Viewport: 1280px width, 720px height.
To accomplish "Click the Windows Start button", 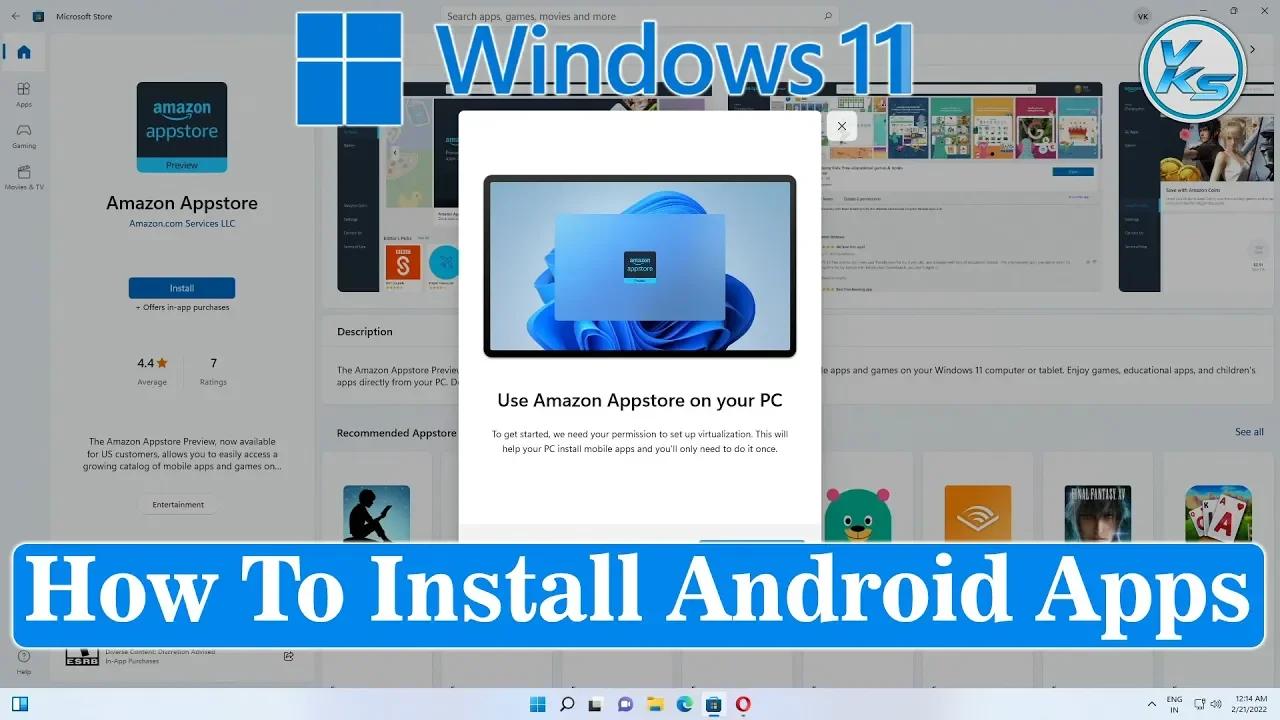I will pyautogui.click(x=537, y=705).
